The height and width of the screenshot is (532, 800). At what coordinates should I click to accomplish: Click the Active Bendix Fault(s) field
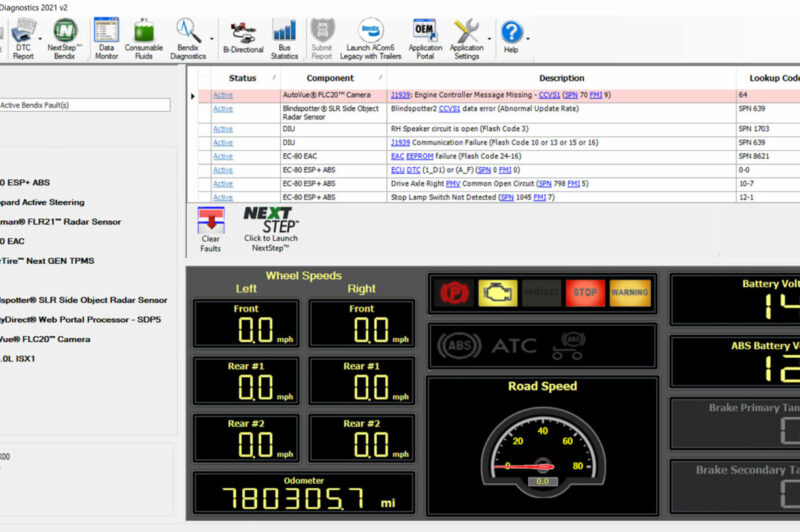click(x=84, y=105)
